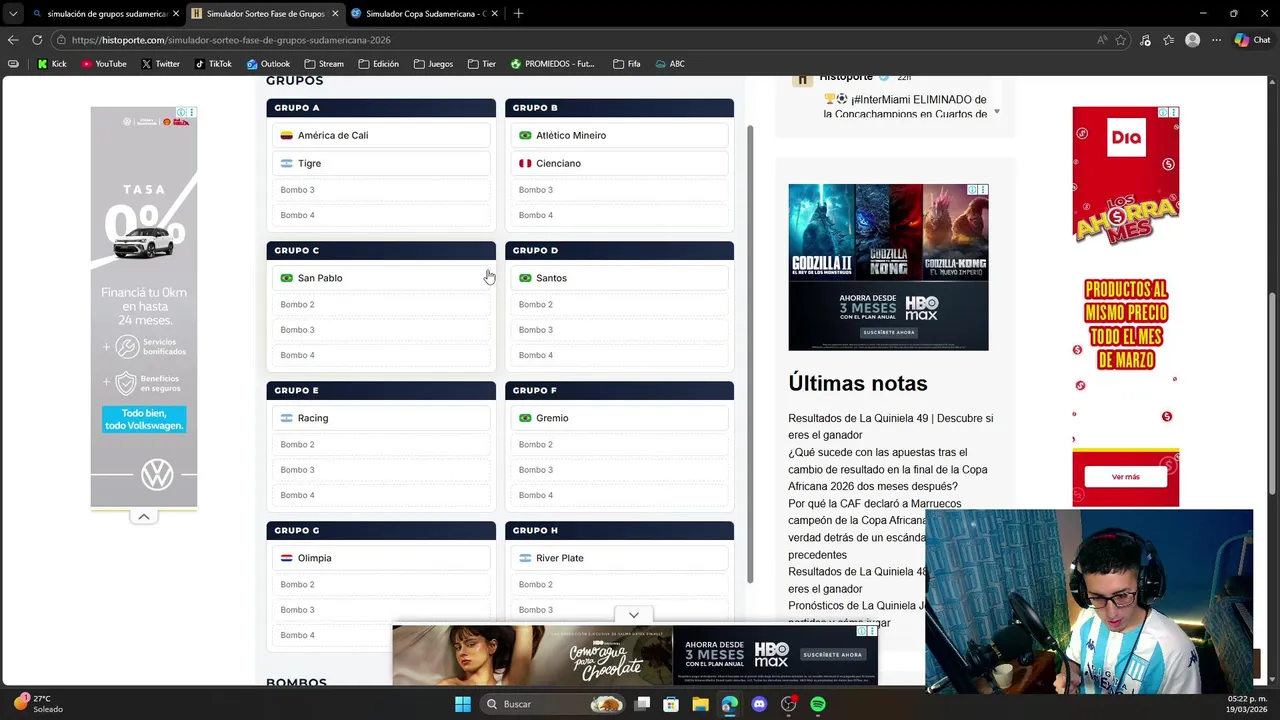Close the simulación de grupos sudamericana tab
Image resolution: width=1280 pixels, height=720 pixels.
pos(176,14)
